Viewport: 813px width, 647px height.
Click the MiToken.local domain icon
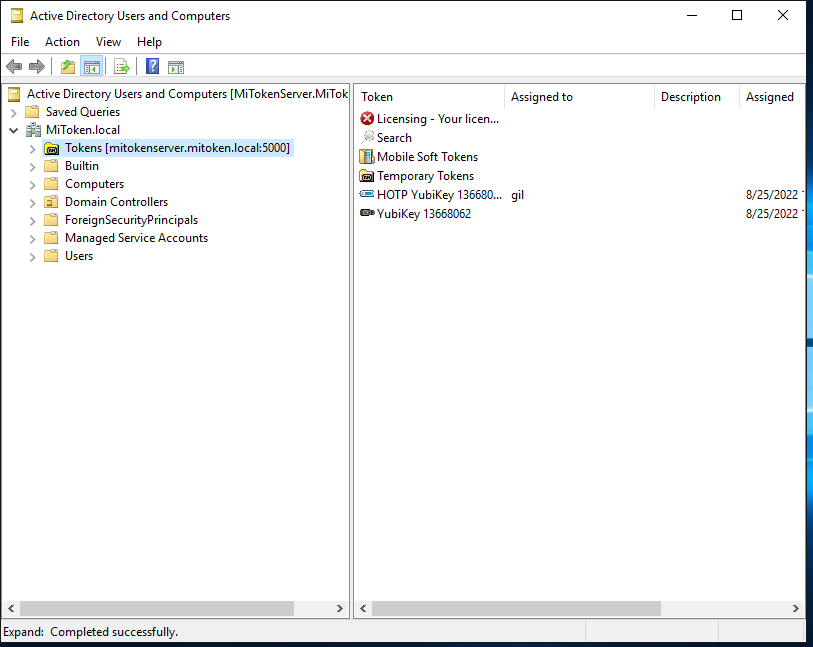click(x=34, y=130)
